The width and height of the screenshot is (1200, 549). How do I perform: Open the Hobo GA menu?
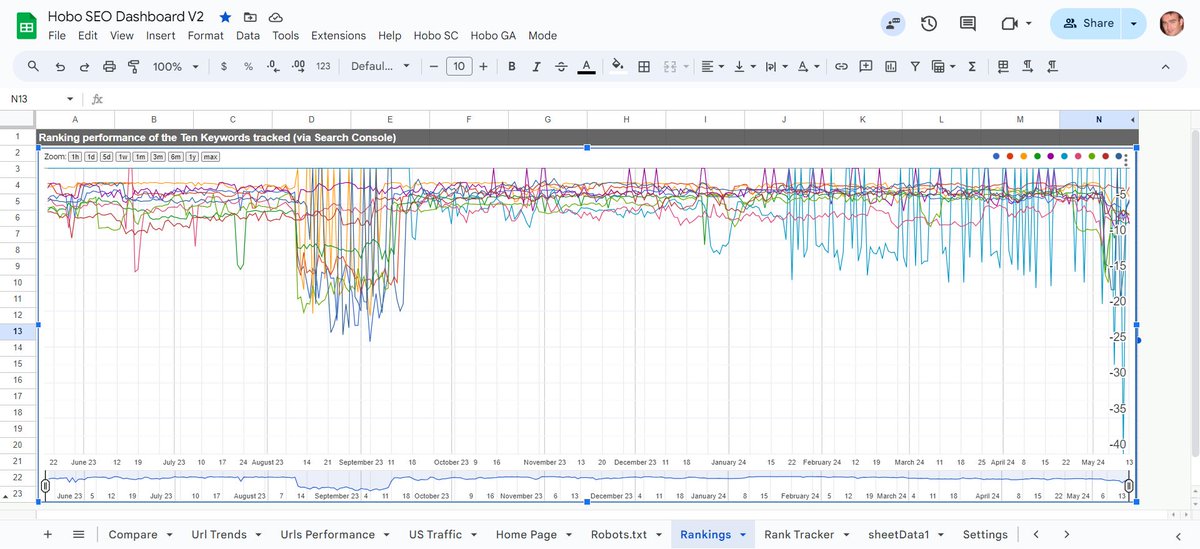pyautogui.click(x=493, y=35)
